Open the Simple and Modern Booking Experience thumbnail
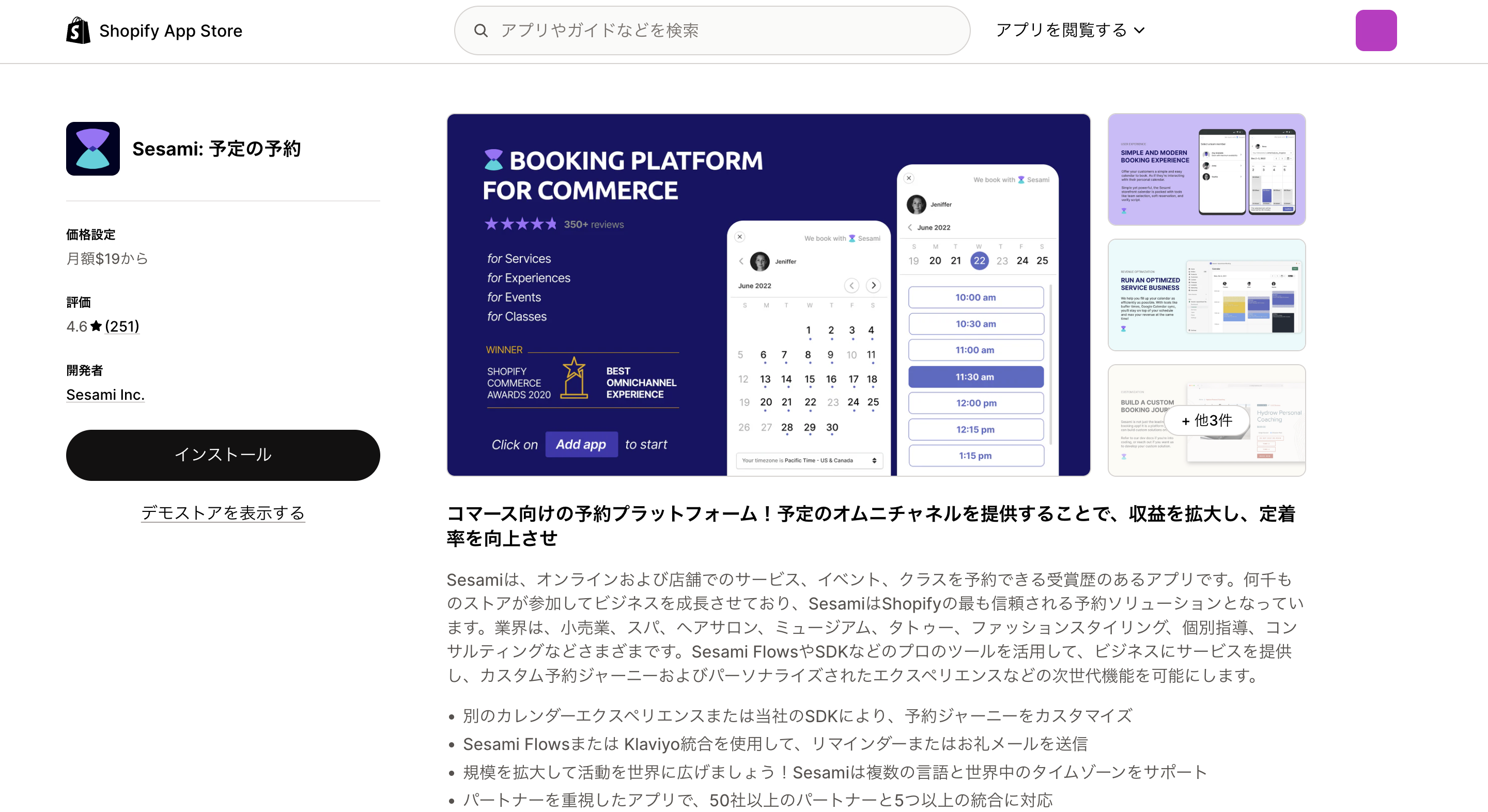Image resolution: width=1488 pixels, height=812 pixels. pos(1206,169)
